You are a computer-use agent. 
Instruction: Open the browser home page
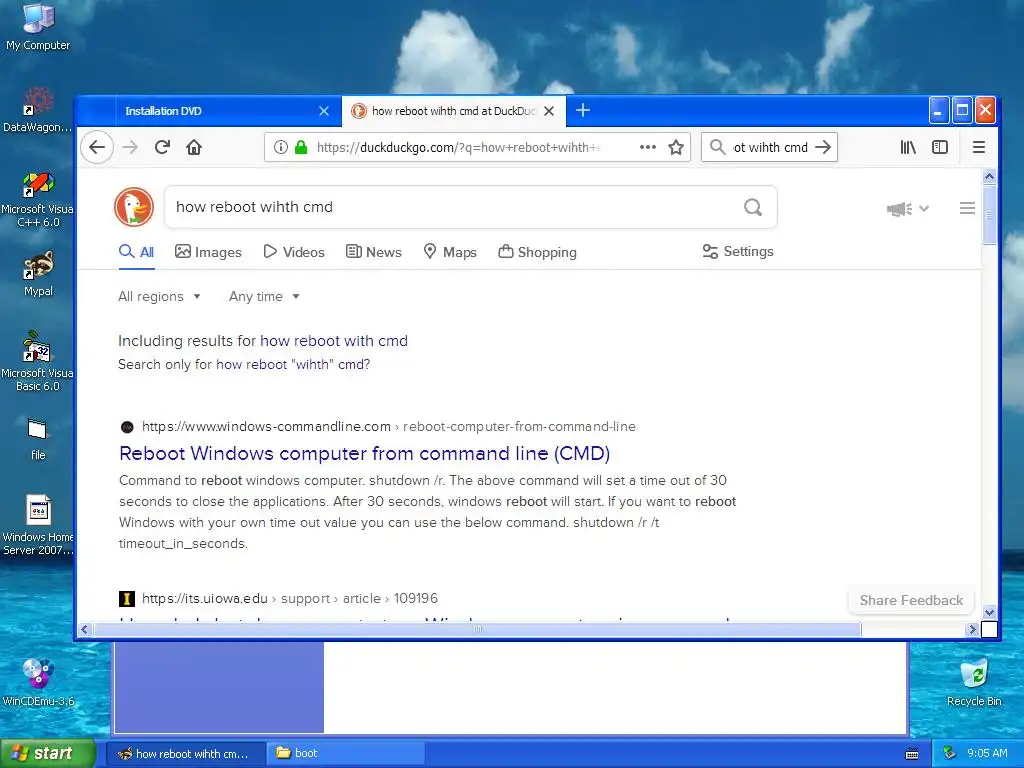click(x=194, y=147)
